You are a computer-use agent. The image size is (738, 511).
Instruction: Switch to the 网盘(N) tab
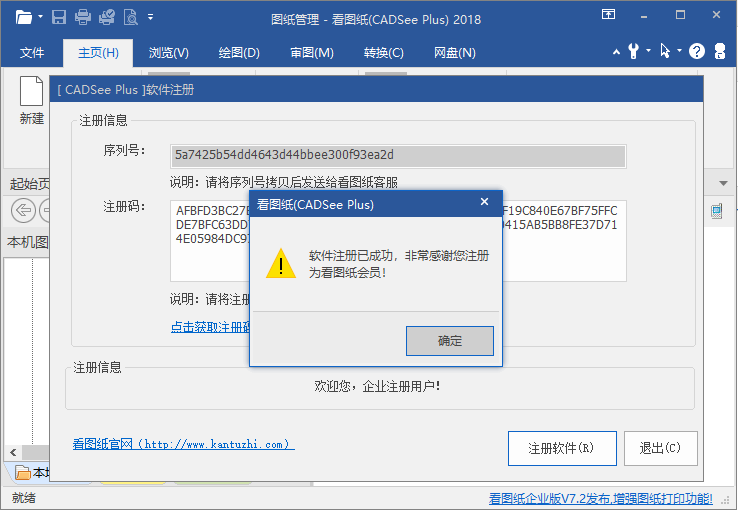coord(454,53)
